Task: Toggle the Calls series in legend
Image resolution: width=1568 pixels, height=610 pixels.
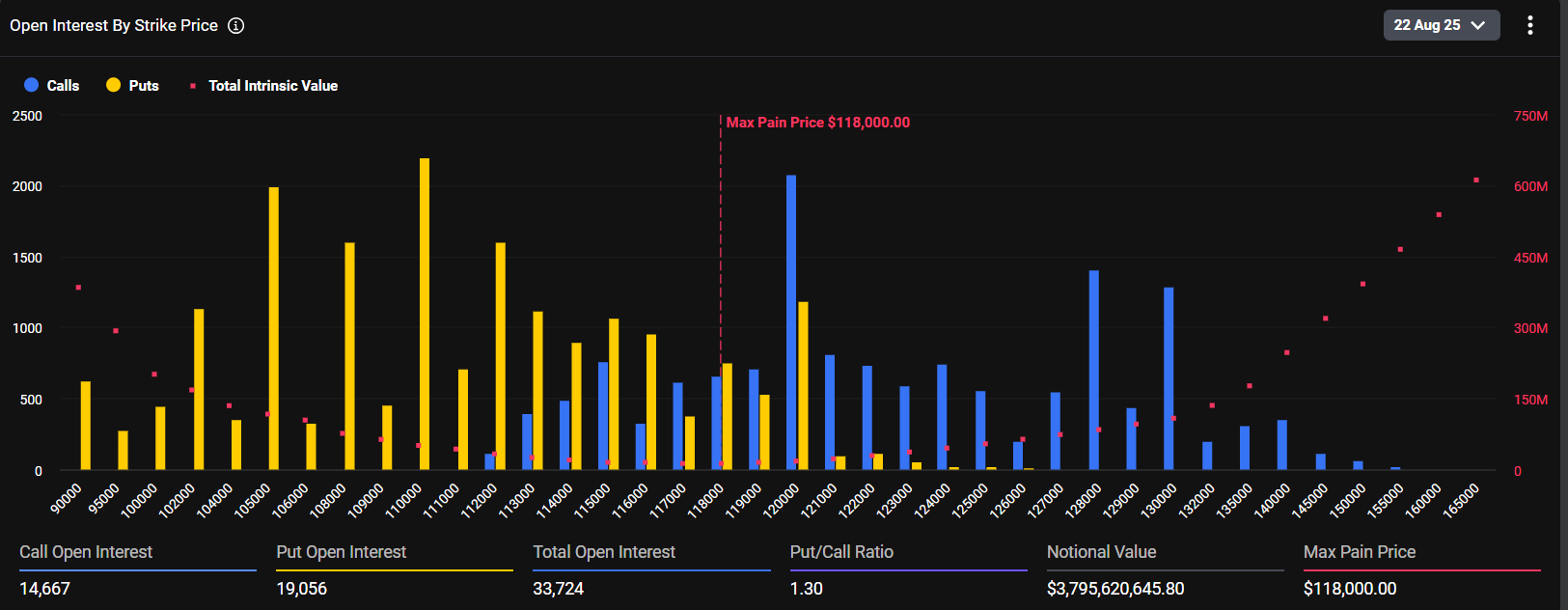Action: click(63, 86)
